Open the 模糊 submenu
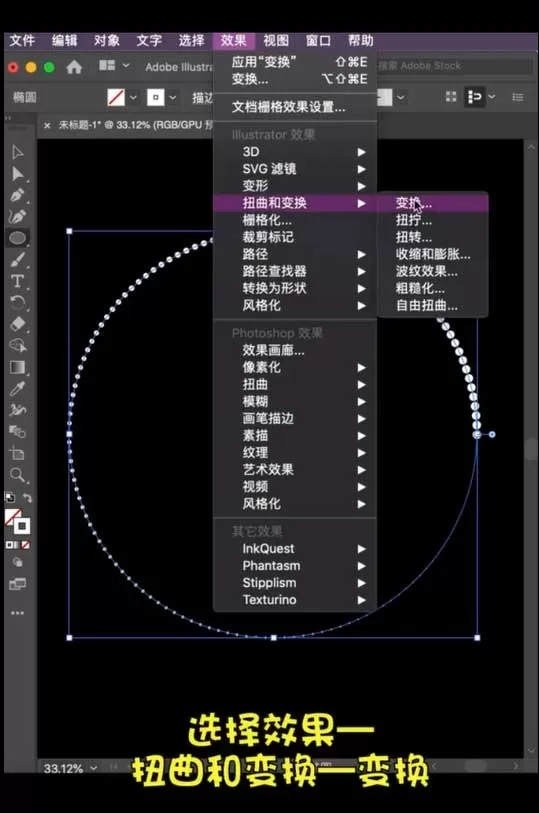This screenshot has height=813, width=539. (294, 402)
